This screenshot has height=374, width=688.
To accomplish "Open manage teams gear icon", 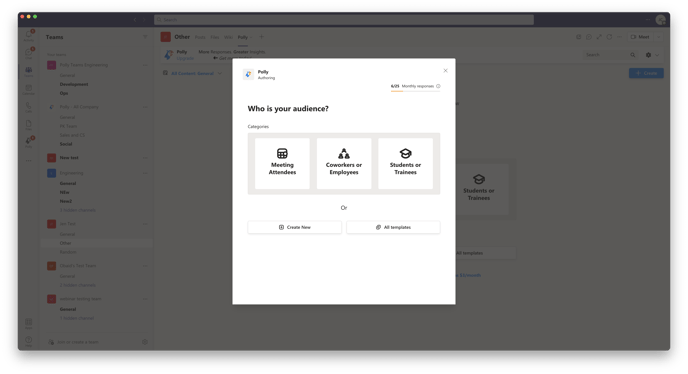I will coord(145,342).
